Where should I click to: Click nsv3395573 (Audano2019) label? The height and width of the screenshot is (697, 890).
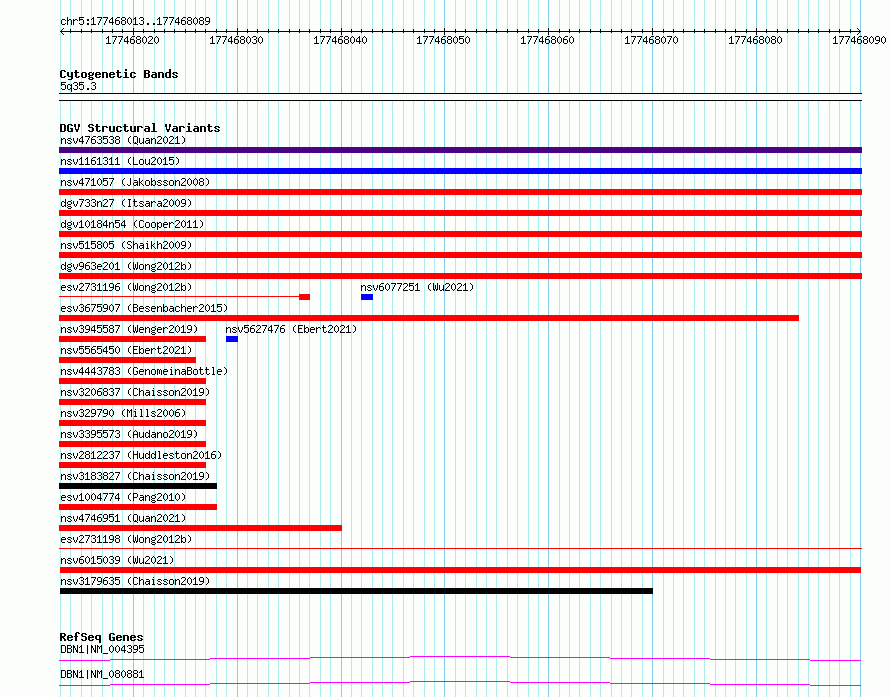click(x=129, y=434)
